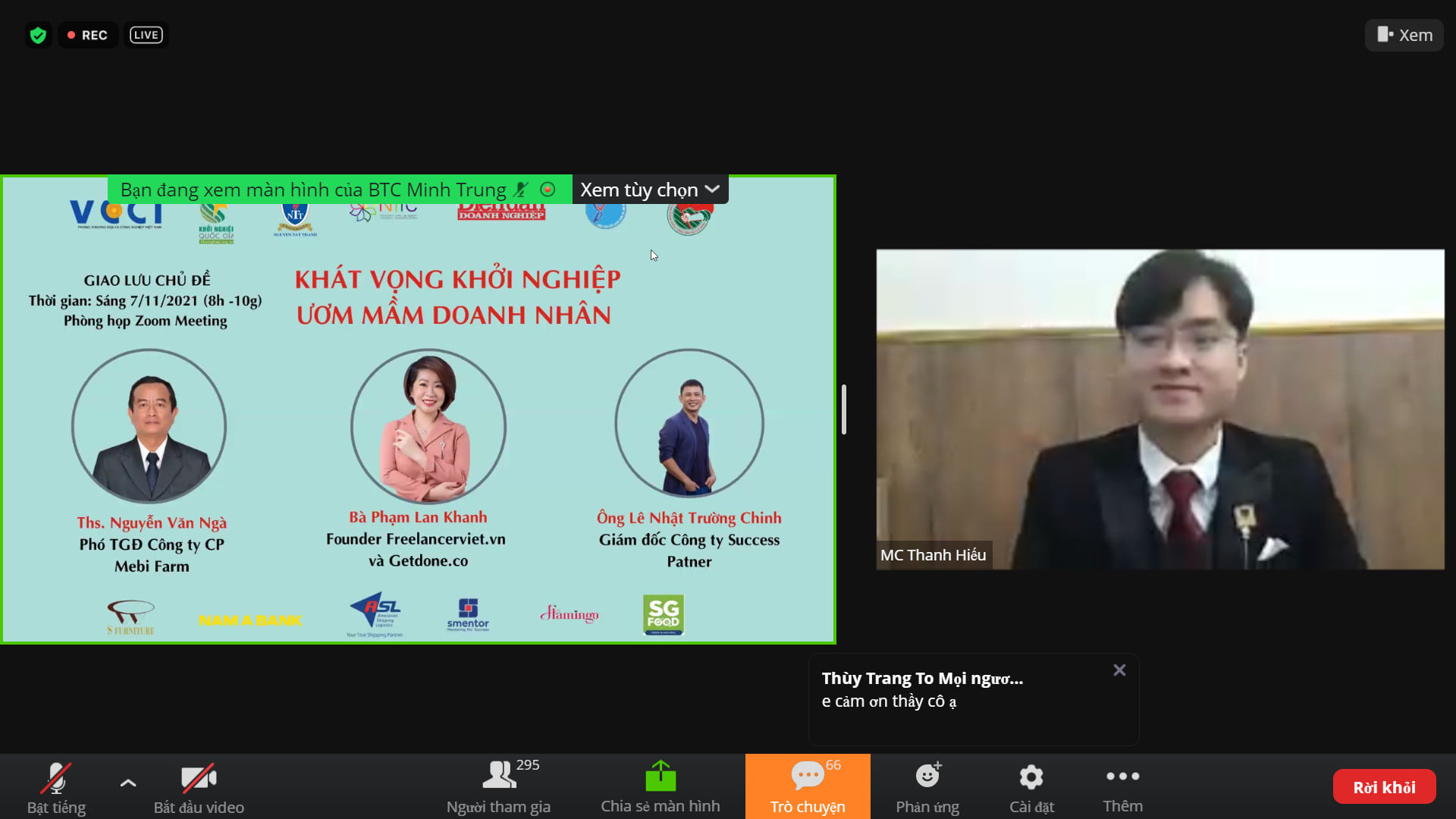Select MC Thanh Hiếu video thumbnail
The width and height of the screenshot is (1456, 819).
tap(1160, 409)
